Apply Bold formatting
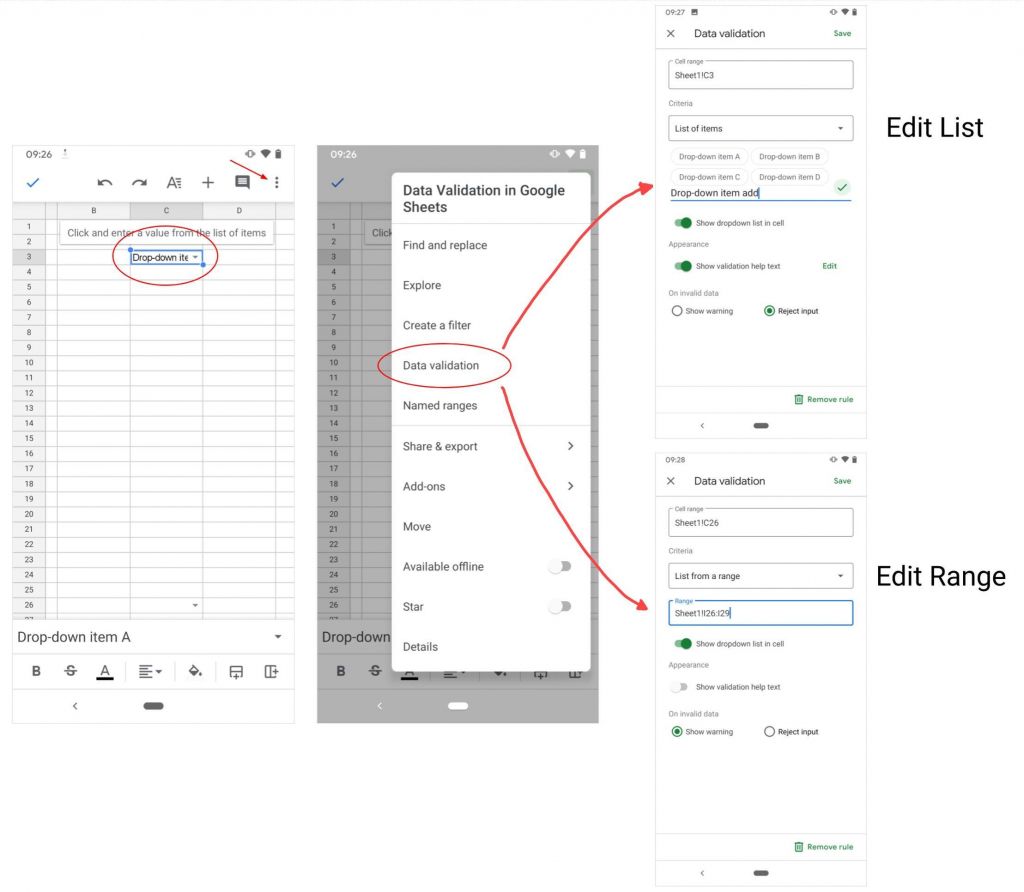The width and height of the screenshot is (1024, 892). point(37,671)
